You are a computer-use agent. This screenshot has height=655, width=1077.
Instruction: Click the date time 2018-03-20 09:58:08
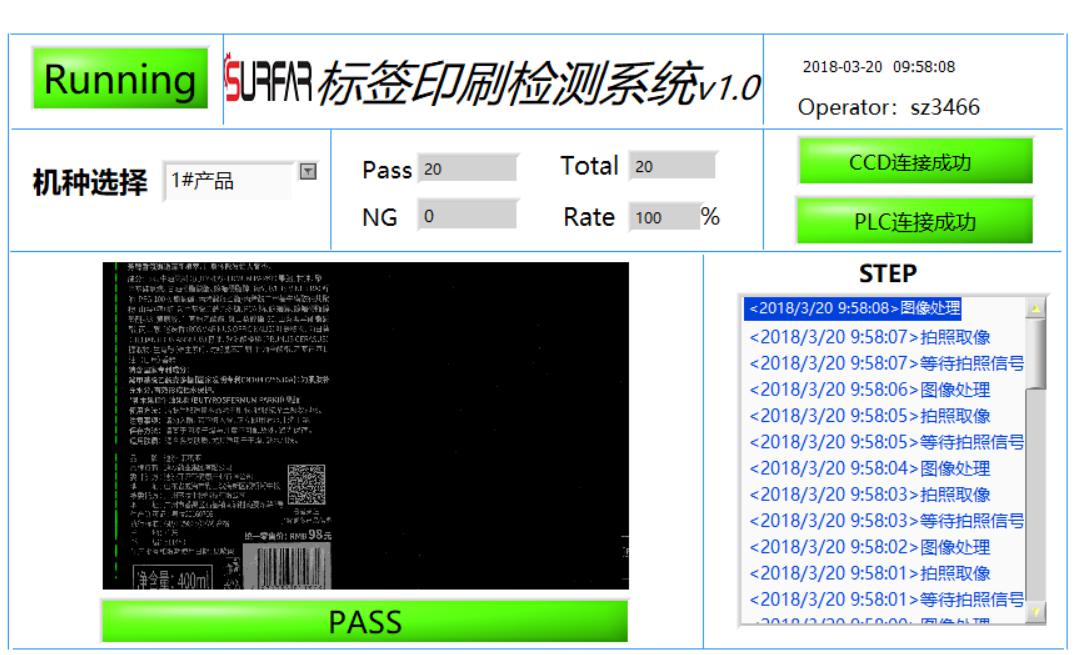coord(878,67)
